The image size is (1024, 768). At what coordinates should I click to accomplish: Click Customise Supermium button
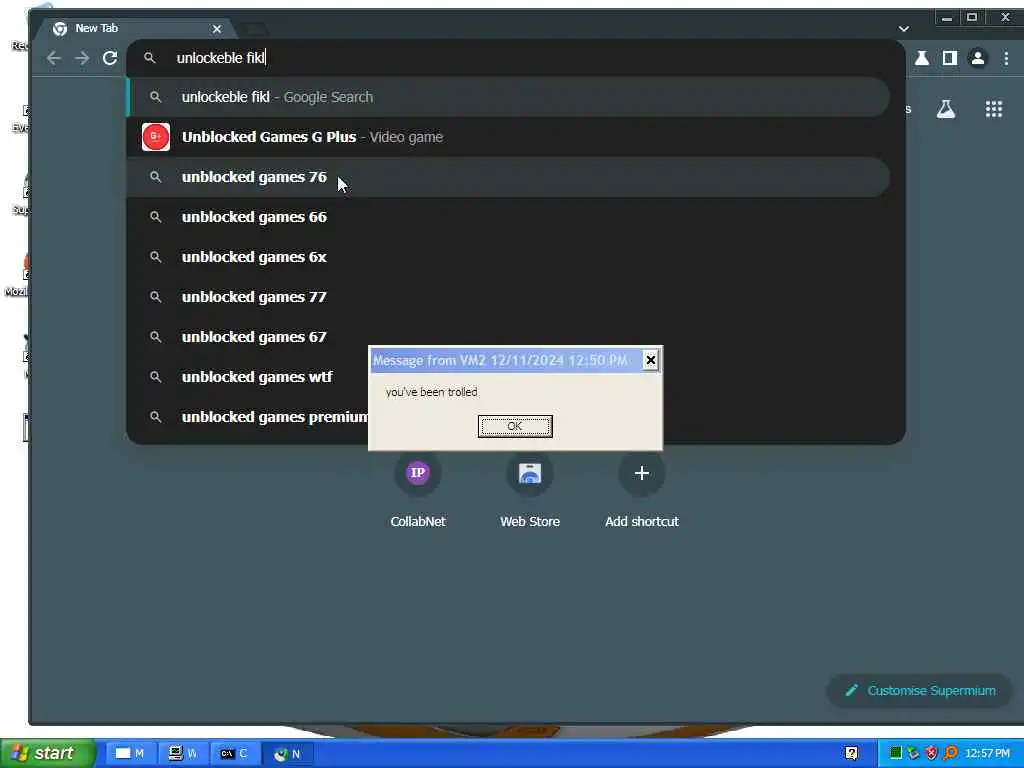[920, 691]
